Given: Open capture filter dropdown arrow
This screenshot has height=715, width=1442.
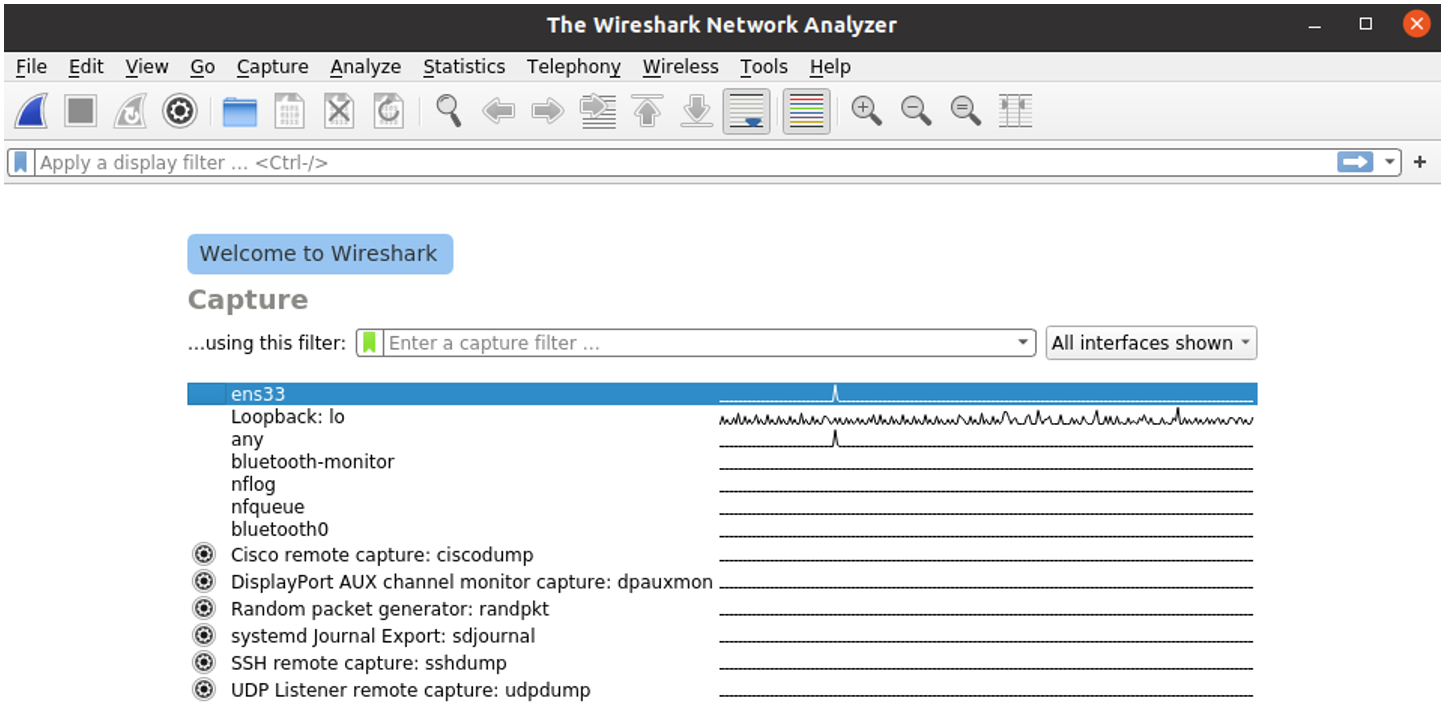Looking at the screenshot, I should coord(1023,343).
